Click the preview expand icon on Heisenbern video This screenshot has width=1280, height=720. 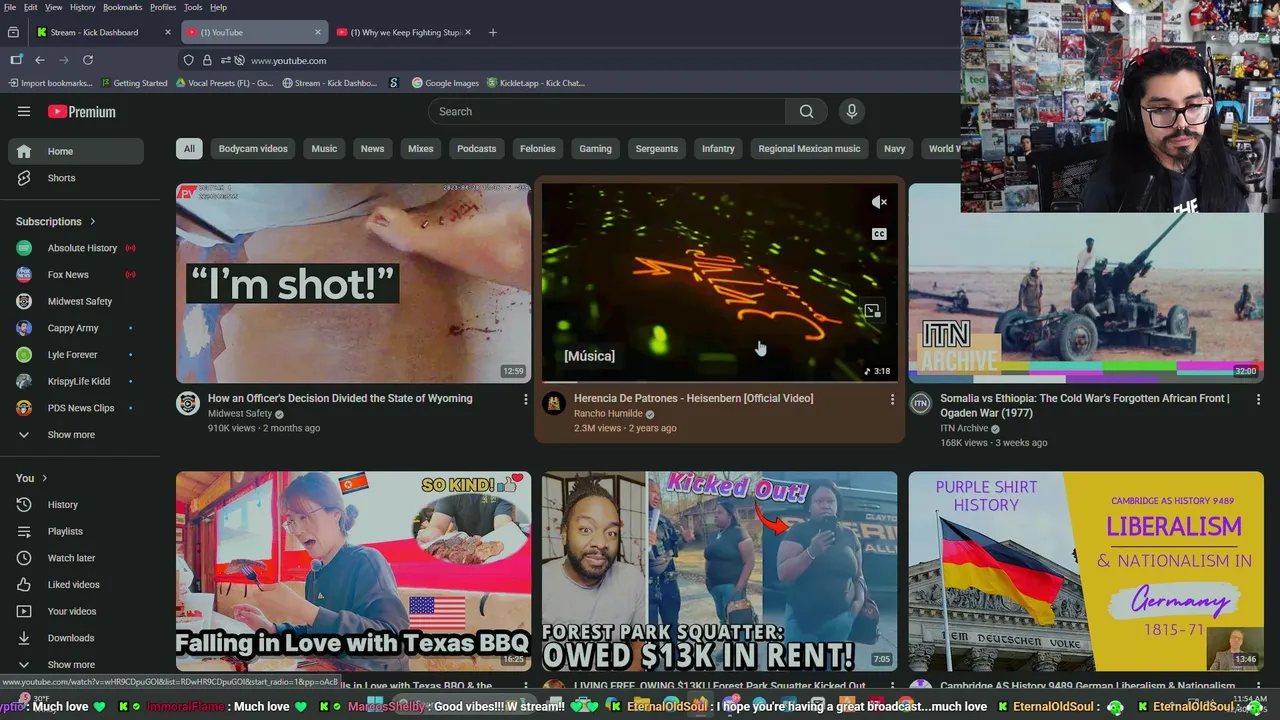872,311
